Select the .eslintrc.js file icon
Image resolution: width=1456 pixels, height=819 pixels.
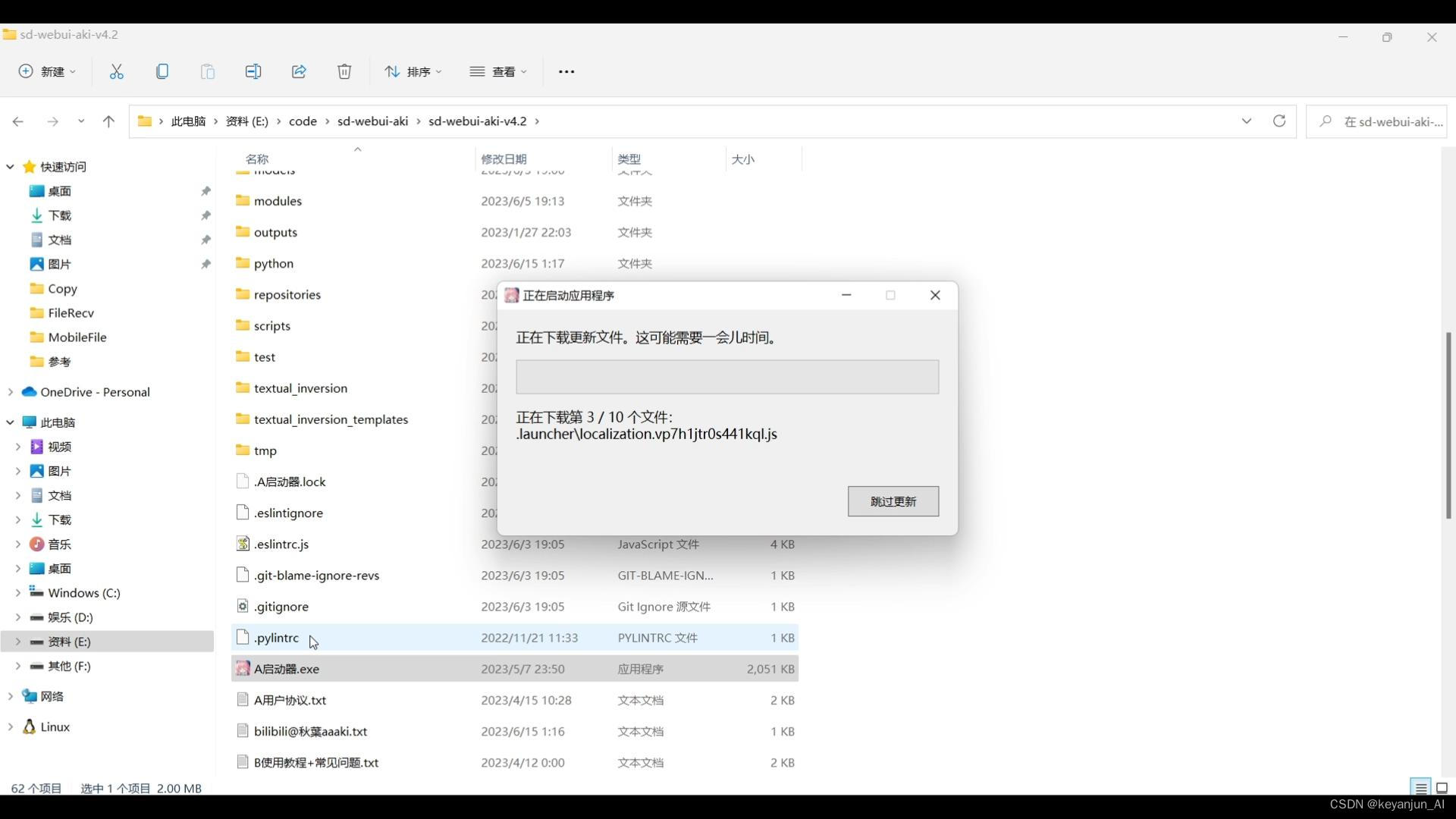243,544
